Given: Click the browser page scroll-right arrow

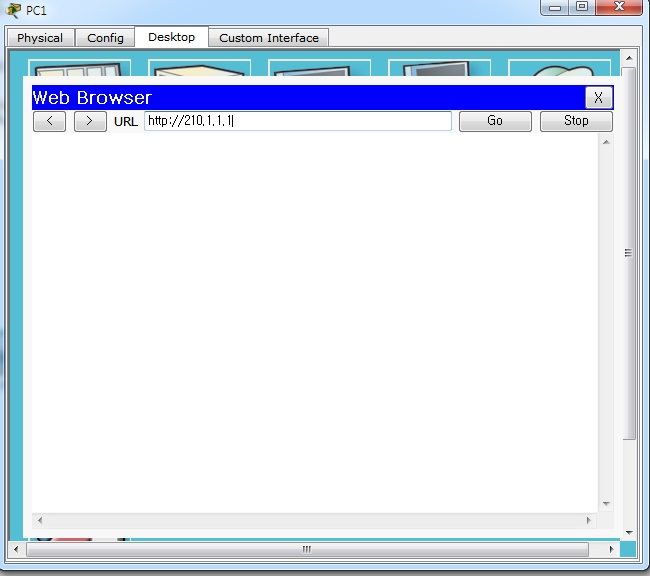Looking at the screenshot, I should (x=588, y=520).
